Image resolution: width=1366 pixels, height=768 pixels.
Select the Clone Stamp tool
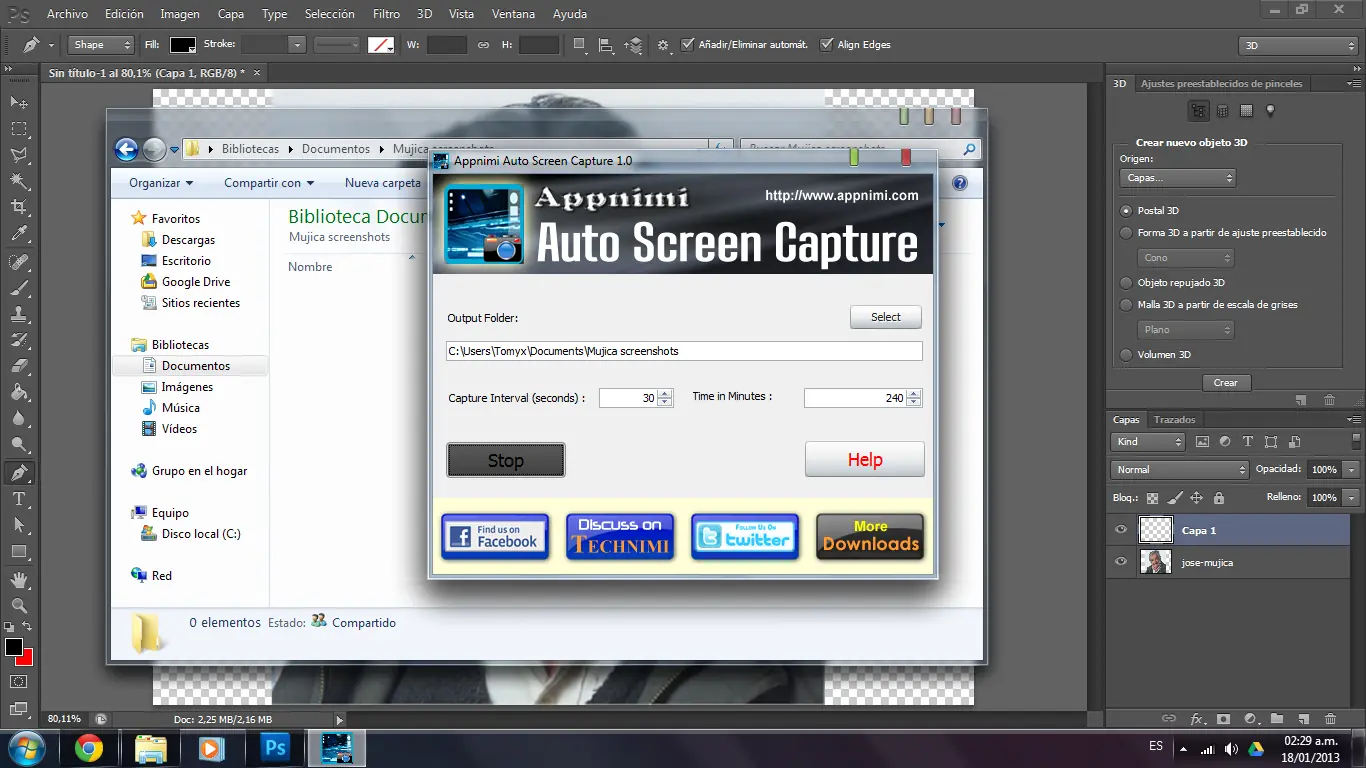point(19,314)
